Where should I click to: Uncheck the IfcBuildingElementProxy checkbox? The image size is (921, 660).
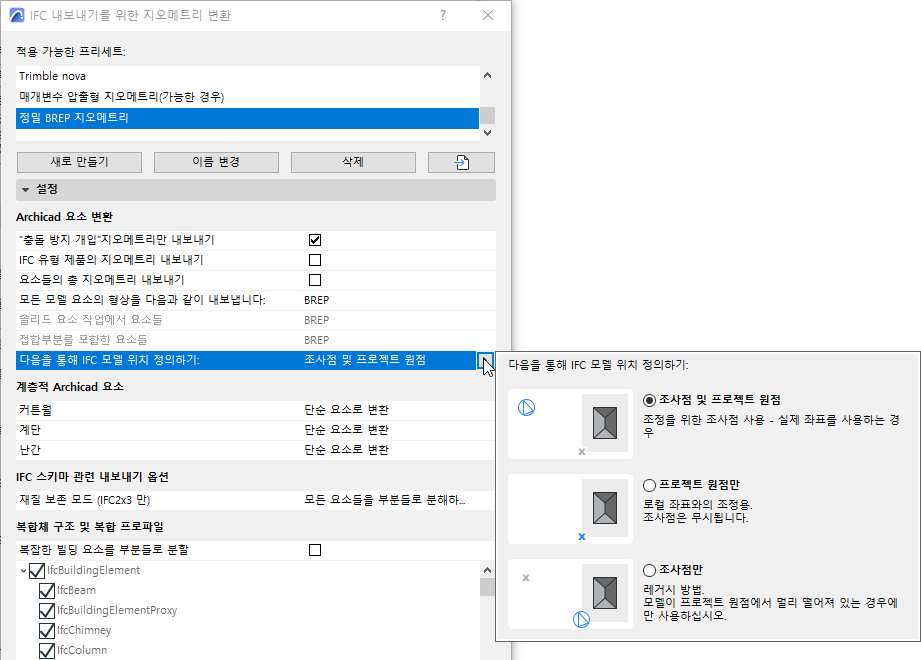[x=47, y=611]
